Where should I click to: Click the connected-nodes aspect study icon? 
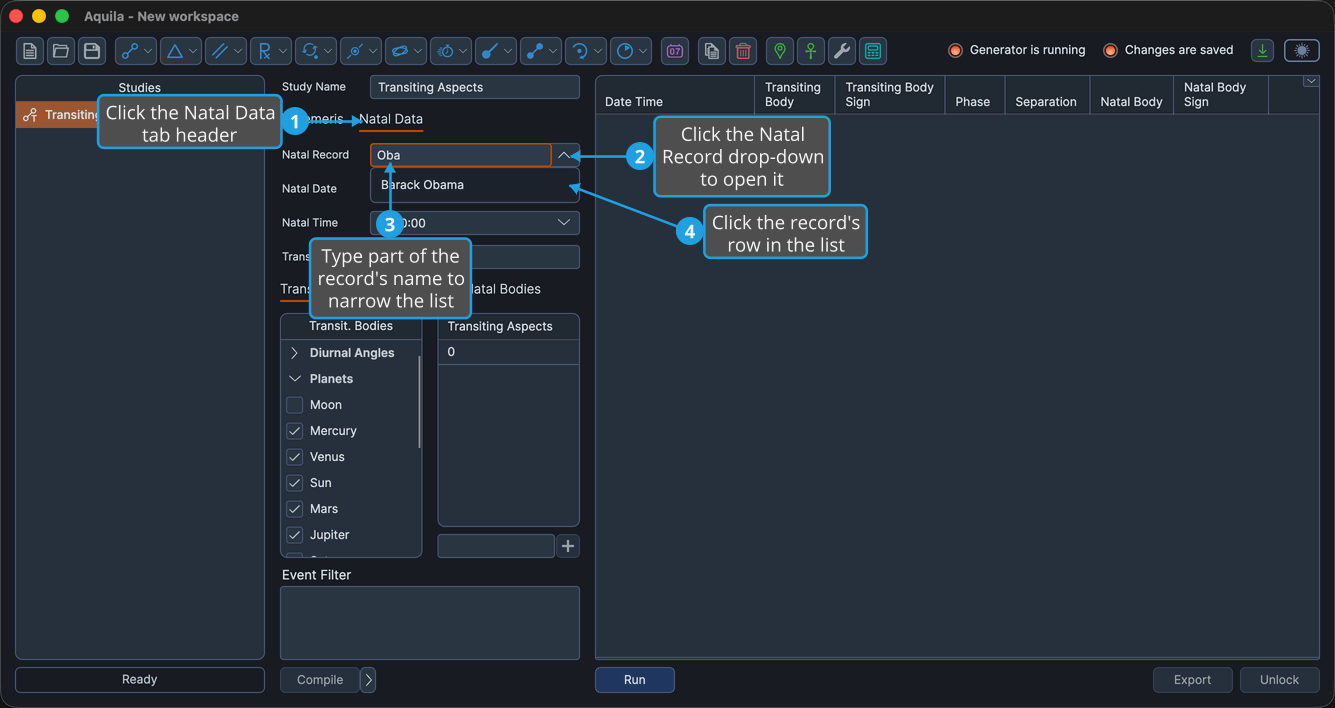click(136, 51)
